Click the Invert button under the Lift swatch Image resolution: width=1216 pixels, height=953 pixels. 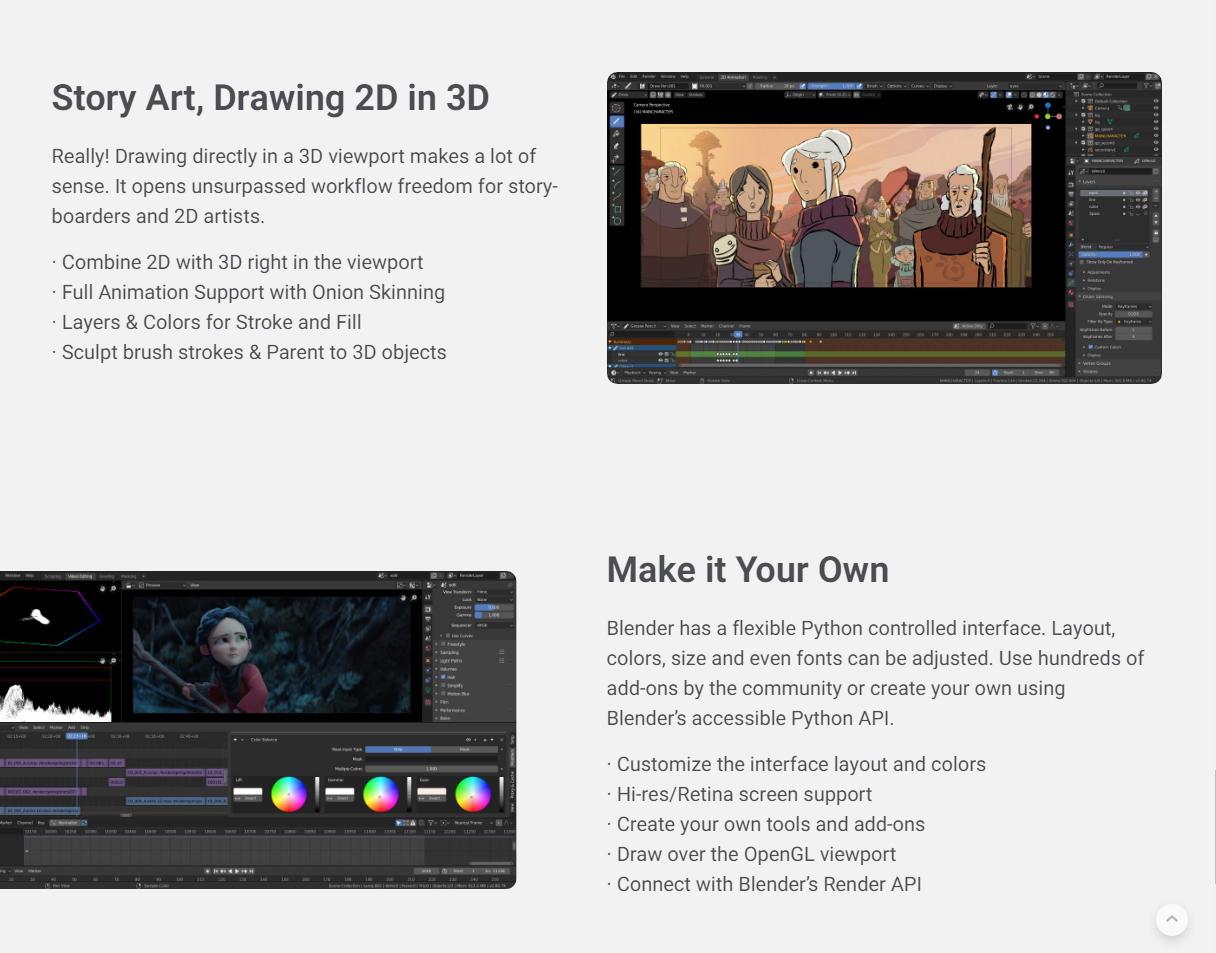tap(248, 798)
